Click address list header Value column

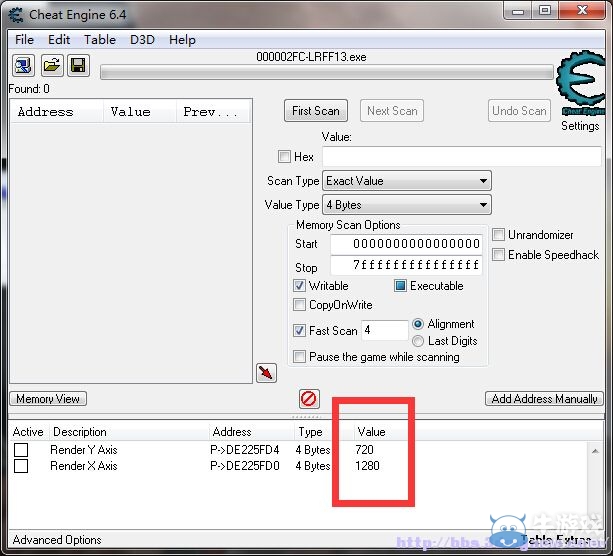tap(371, 432)
